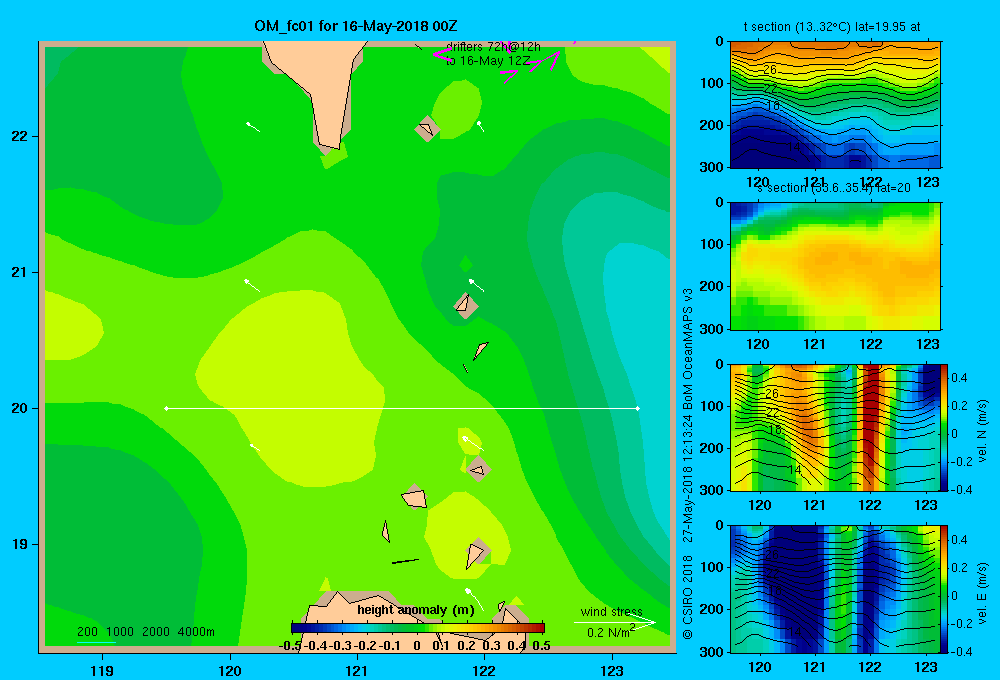1000x680 pixels.
Task: Click the vel. E color scale bar
Action: [945, 589]
